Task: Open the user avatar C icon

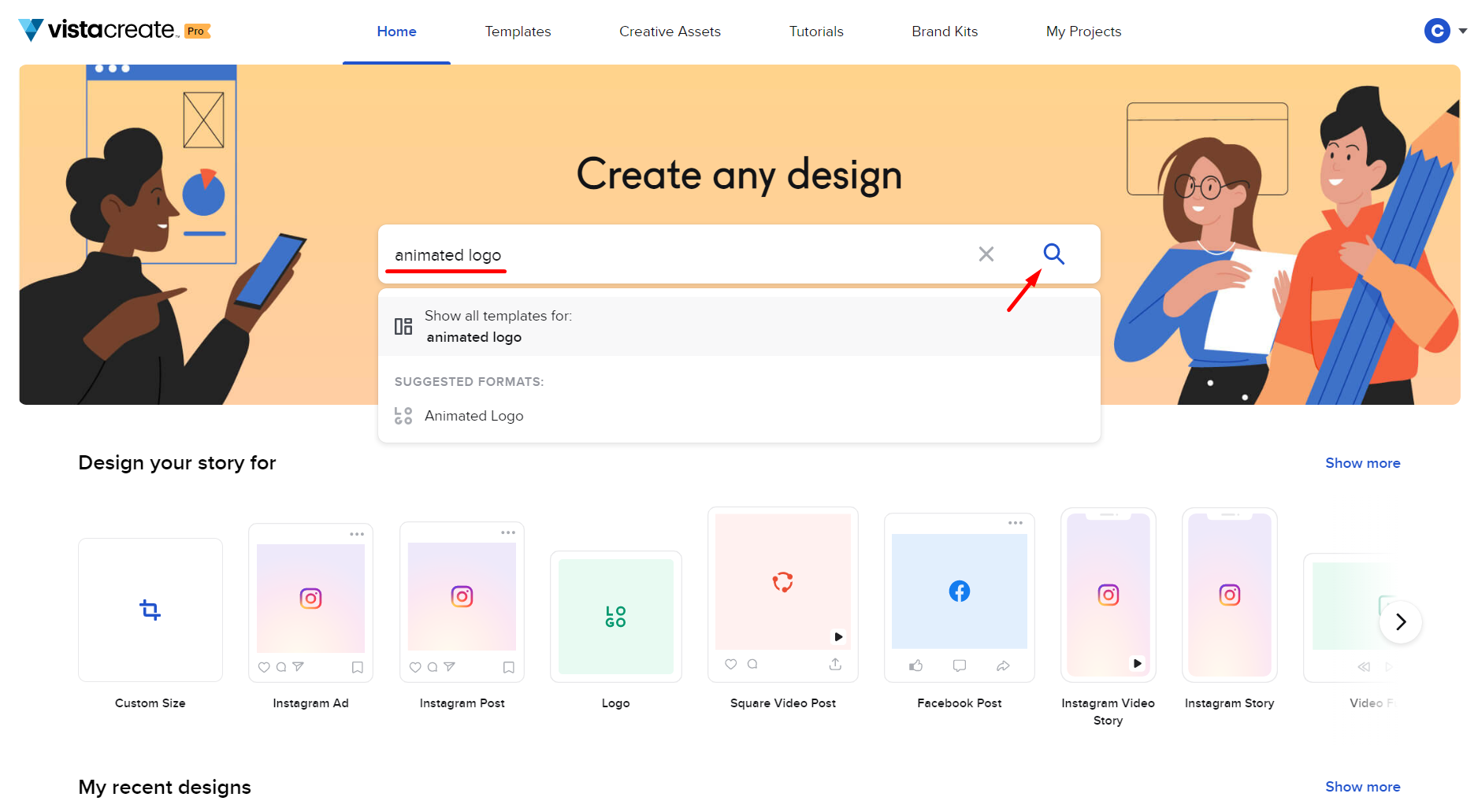Action: tap(1437, 31)
